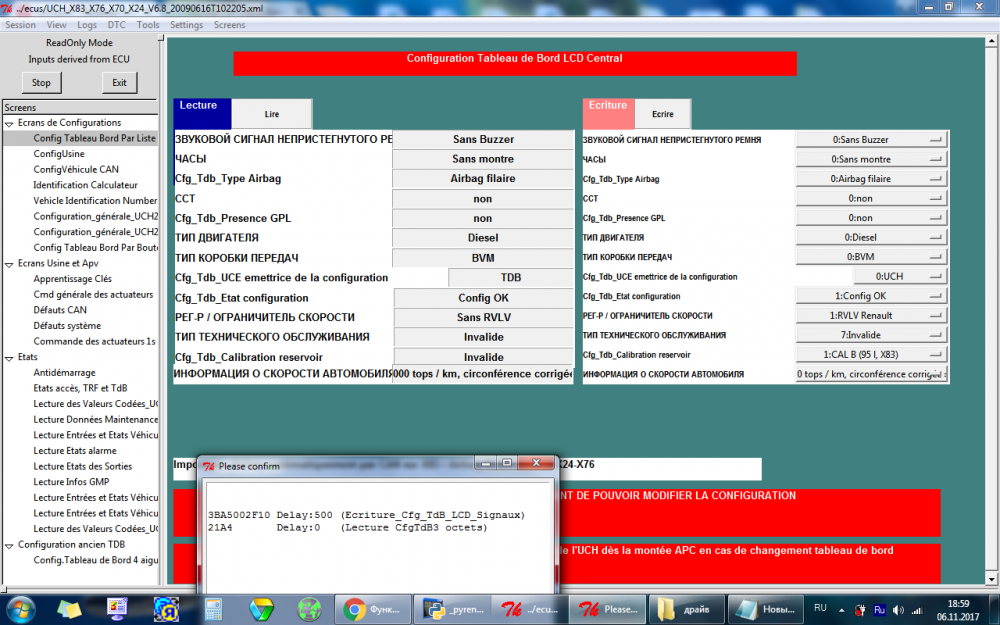Click the volume speaker tray icon

click(898, 610)
